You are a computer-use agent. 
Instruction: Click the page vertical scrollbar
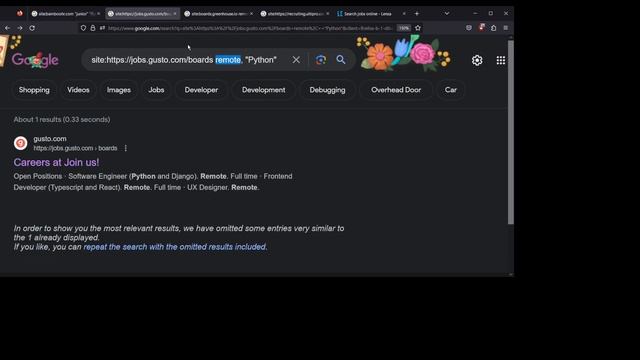point(511,131)
